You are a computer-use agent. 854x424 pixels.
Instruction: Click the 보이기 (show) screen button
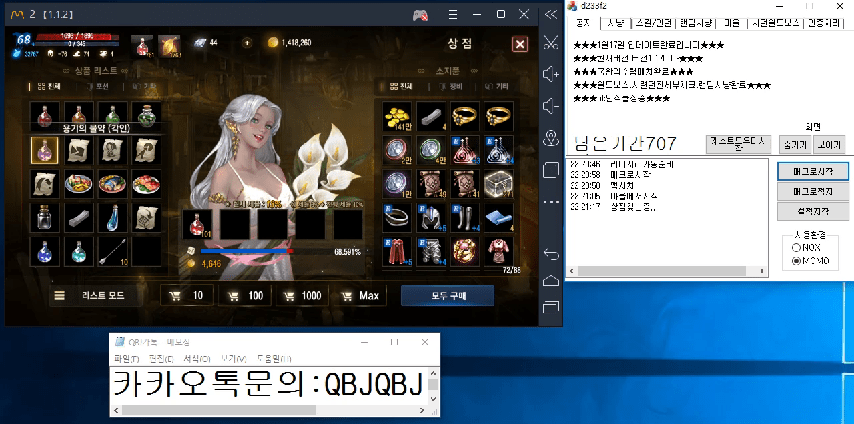pyautogui.click(x=829, y=144)
